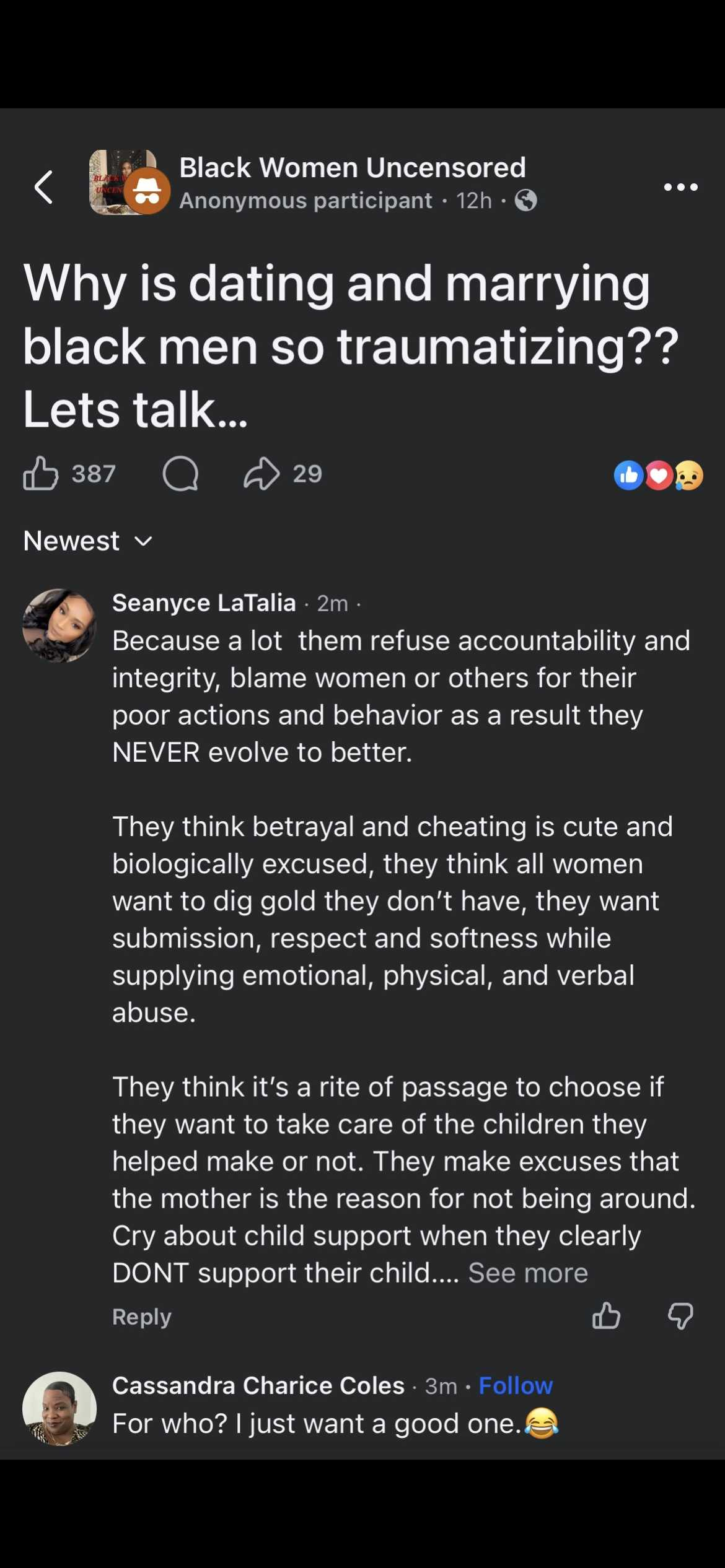Image resolution: width=725 pixels, height=1568 pixels.
Task: Share the post via arrow icon
Action: point(261,474)
